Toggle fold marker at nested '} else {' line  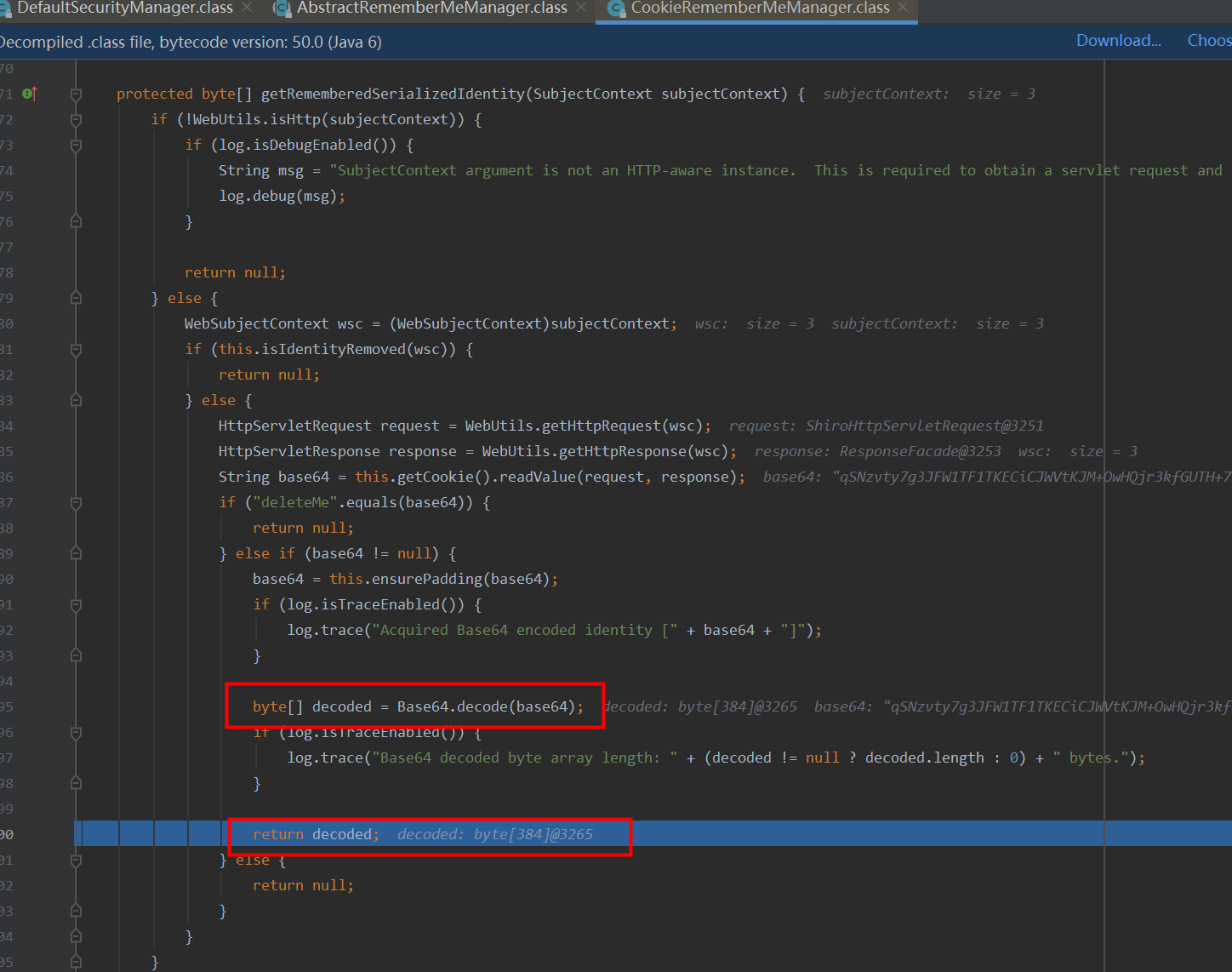(76, 400)
